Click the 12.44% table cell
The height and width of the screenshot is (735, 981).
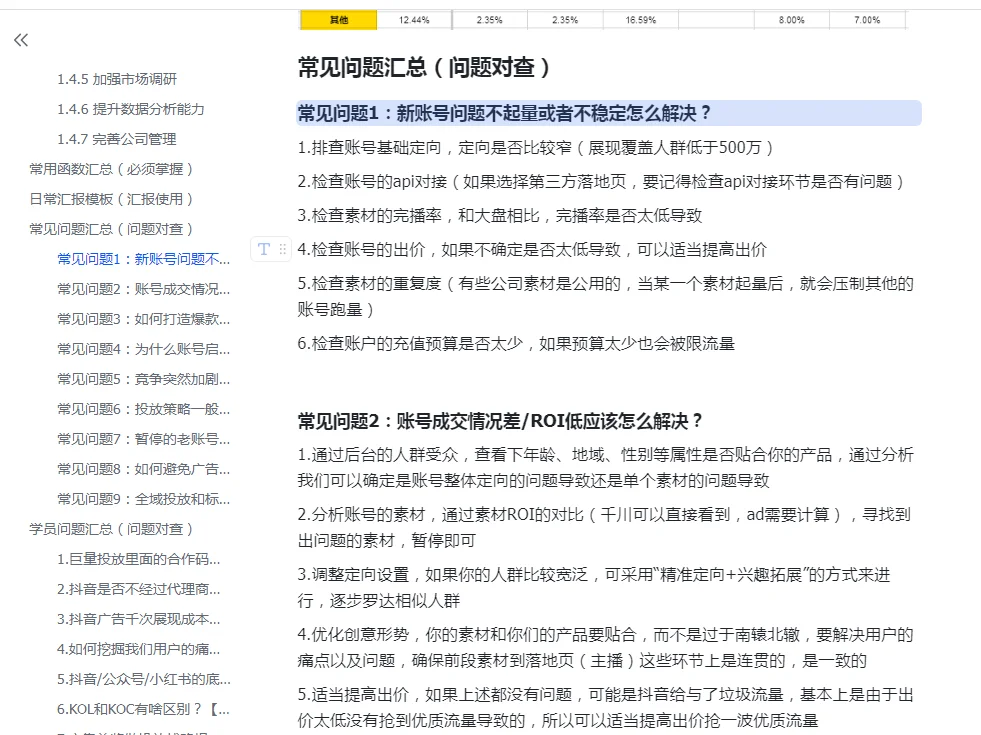[x=414, y=20]
